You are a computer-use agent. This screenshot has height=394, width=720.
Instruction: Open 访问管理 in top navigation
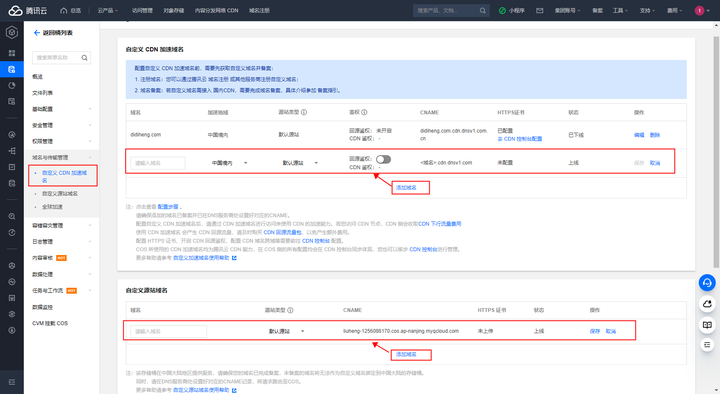click(142, 11)
